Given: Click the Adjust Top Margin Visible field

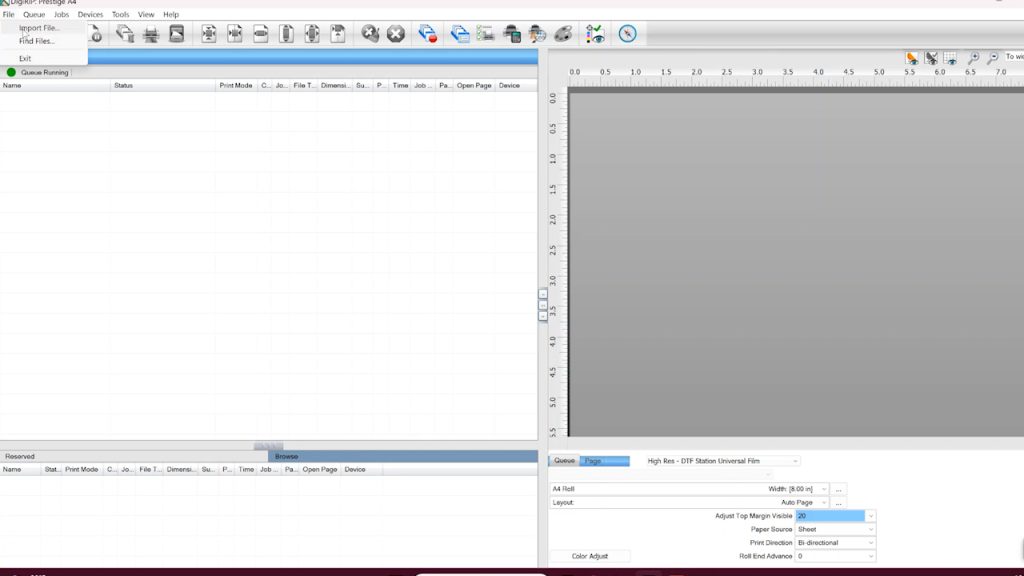Looking at the screenshot, I should click(x=829, y=516).
